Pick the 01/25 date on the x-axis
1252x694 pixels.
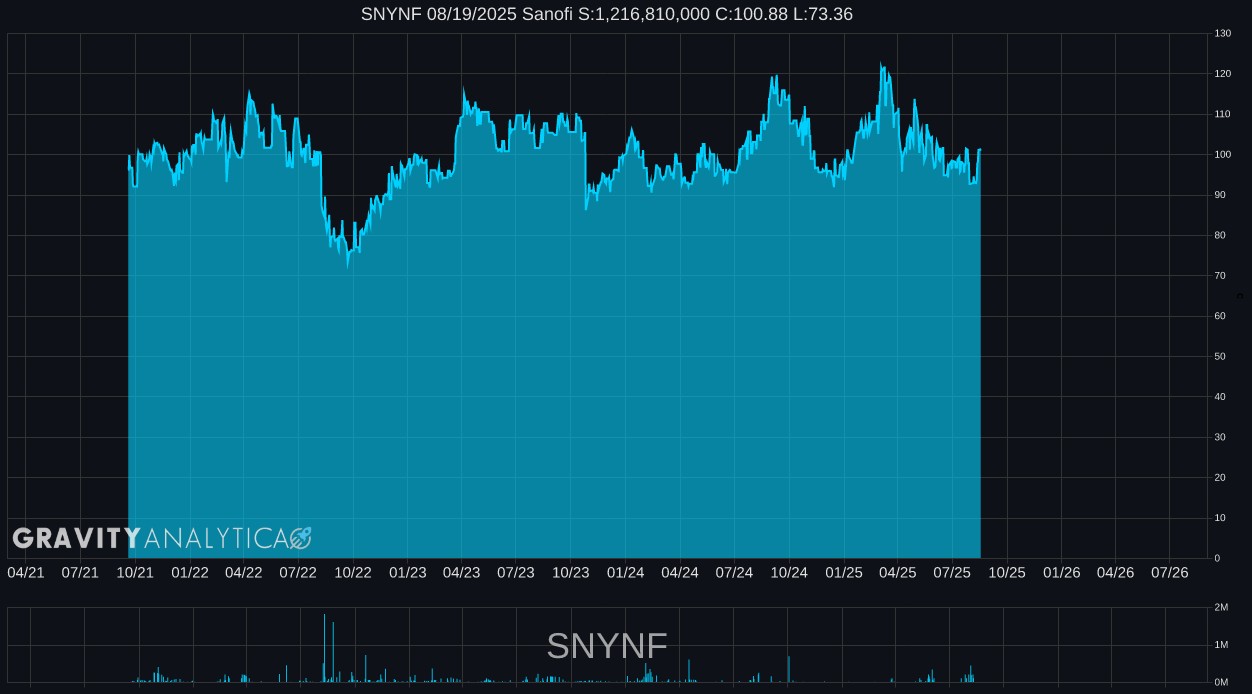pos(844,572)
